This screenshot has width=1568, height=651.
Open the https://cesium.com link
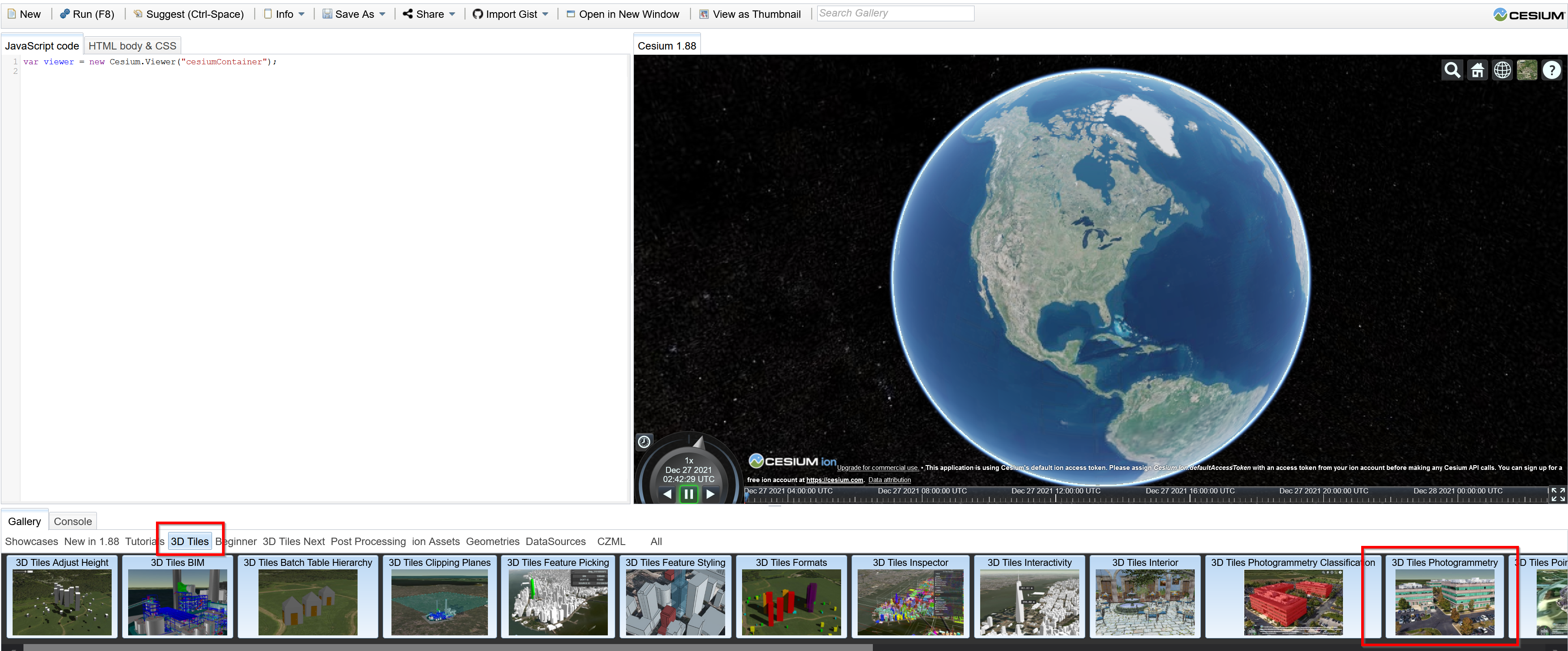[x=835, y=480]
